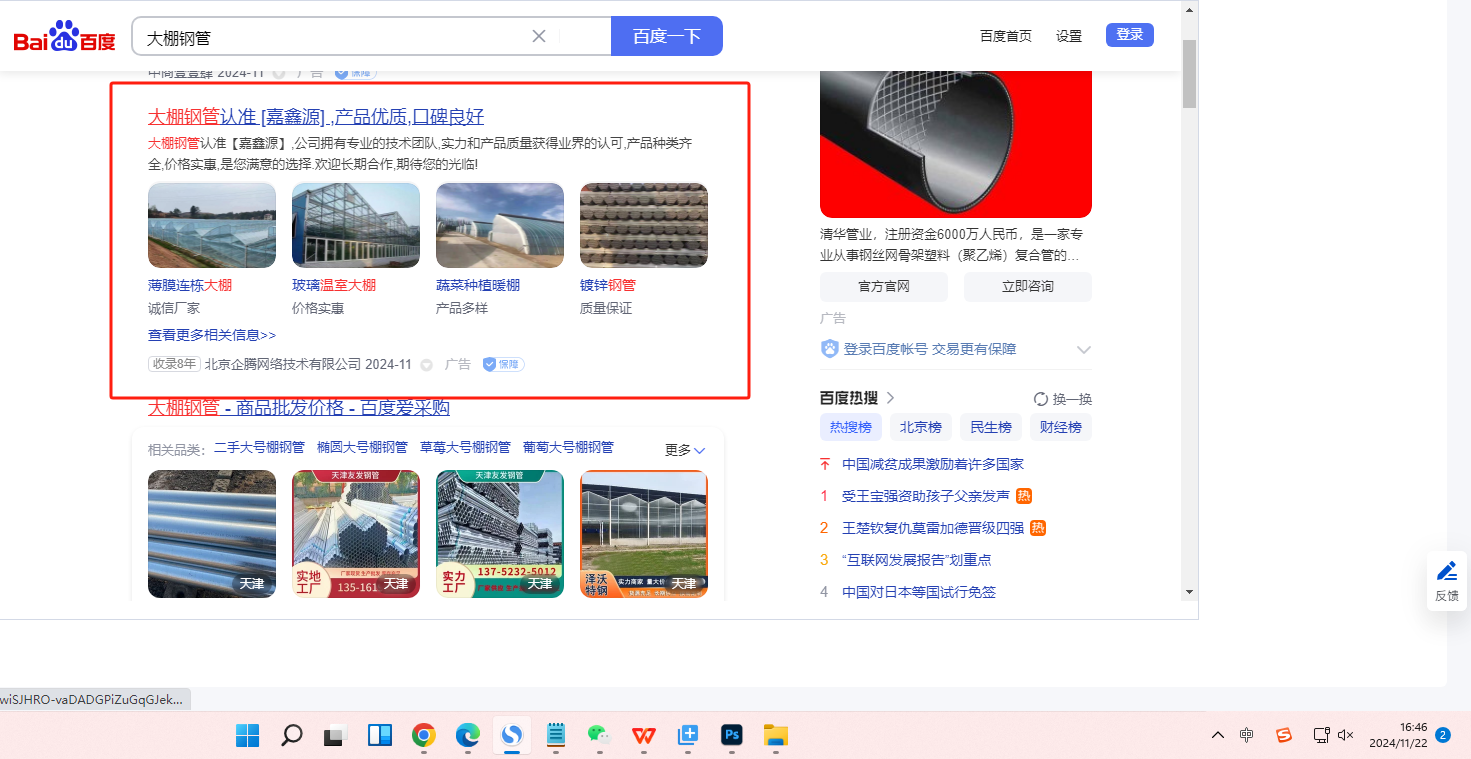This screenshot has height=759, width=1471.
Task: Toggle the muted volume icon in system tray
Action: 1346,735
